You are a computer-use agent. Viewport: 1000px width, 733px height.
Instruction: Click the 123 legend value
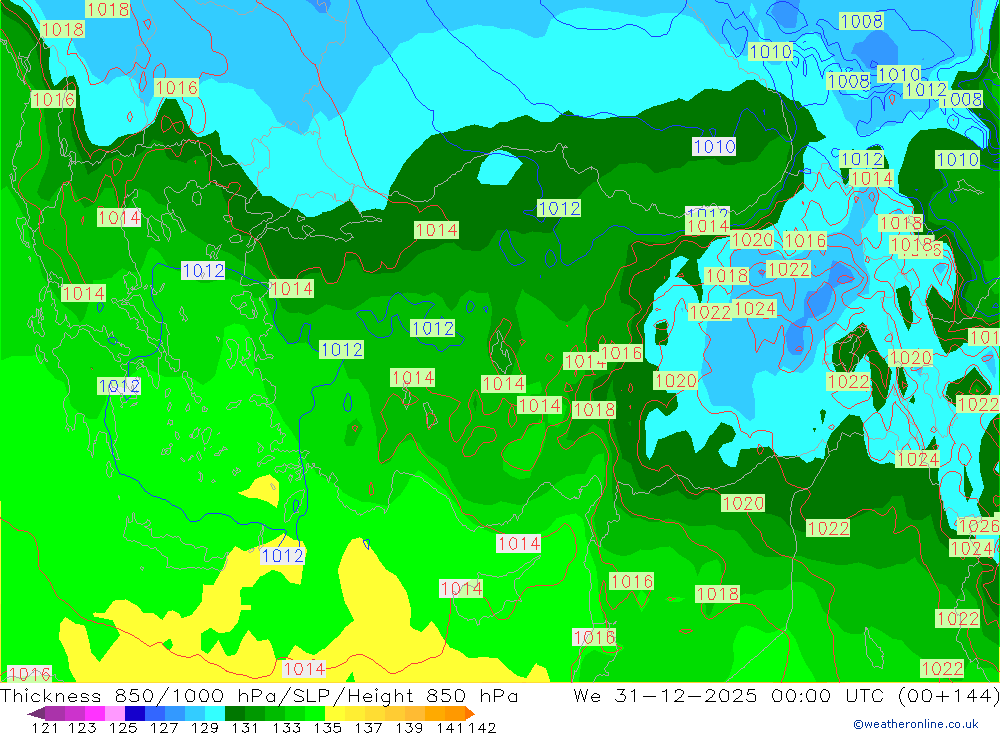point(82,728)
